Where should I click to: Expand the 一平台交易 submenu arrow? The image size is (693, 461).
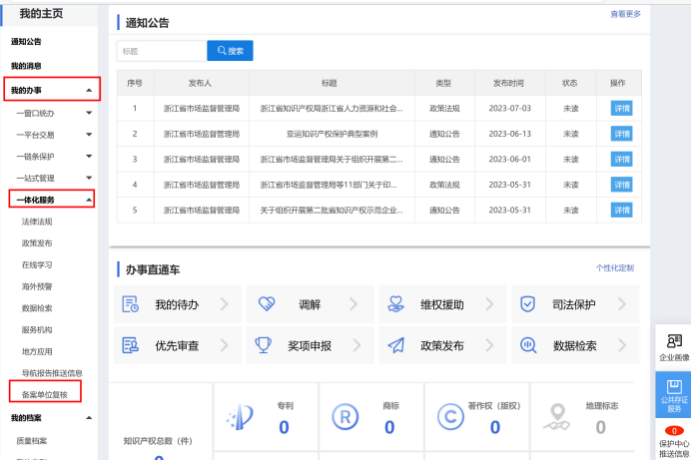pyautogui.click(x=89, y=134)
